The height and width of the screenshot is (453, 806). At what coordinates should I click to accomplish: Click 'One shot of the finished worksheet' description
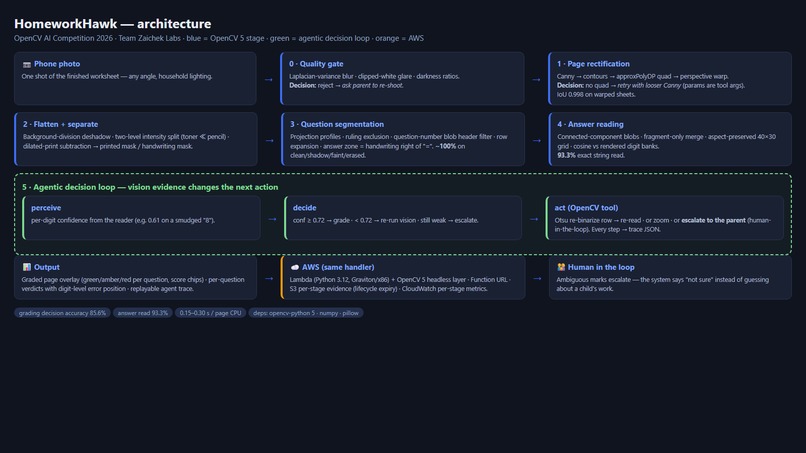point(117,77)
